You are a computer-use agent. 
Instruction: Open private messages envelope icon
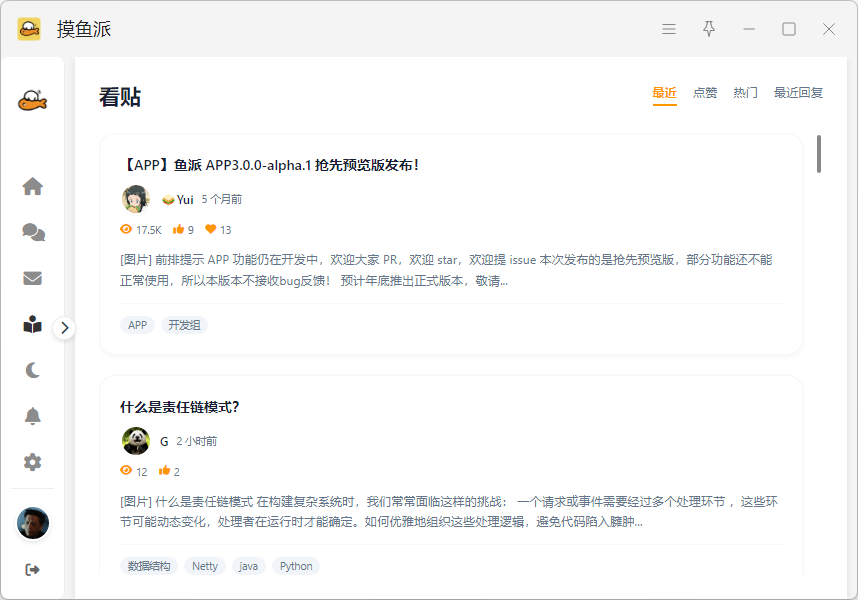pyautogui.click(x=33, y=278)
